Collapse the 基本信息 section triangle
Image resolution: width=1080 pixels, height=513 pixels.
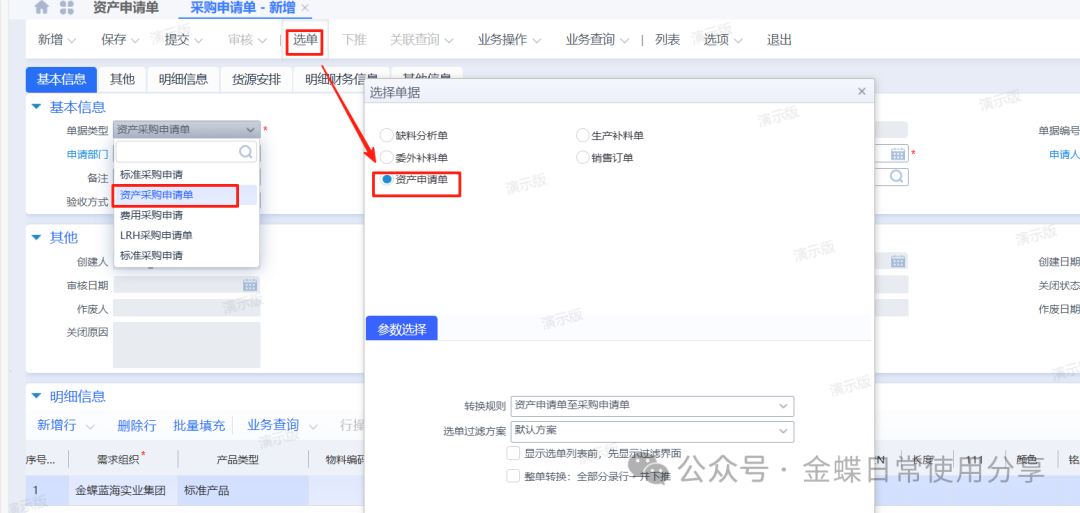point(37,107)
